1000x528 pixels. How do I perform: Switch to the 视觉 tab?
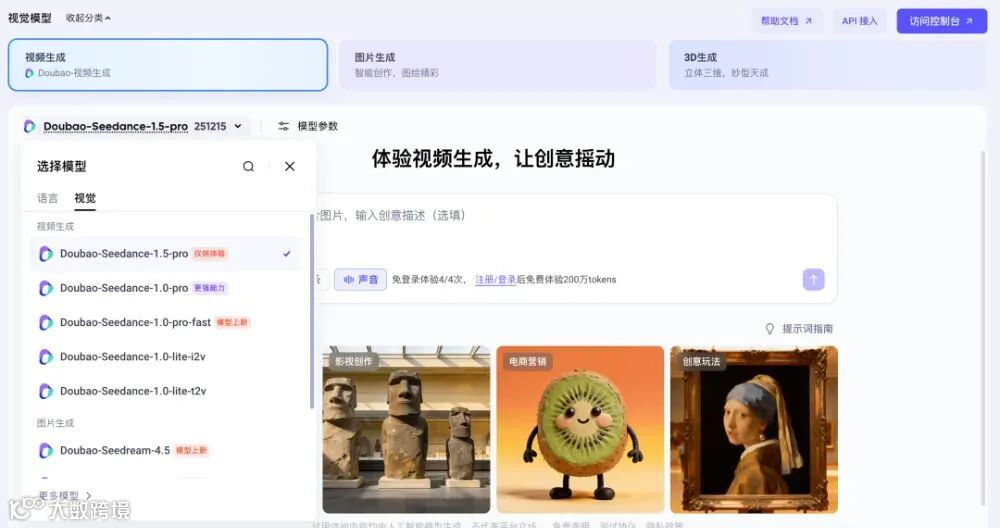tap(85, 198)
